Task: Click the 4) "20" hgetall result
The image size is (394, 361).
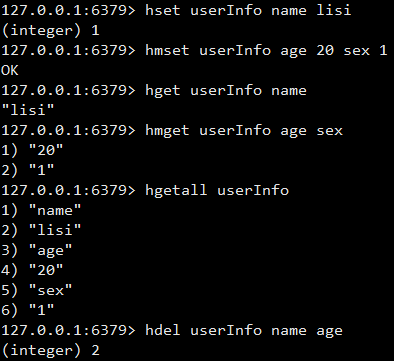Action: click(x=32, y=270)
